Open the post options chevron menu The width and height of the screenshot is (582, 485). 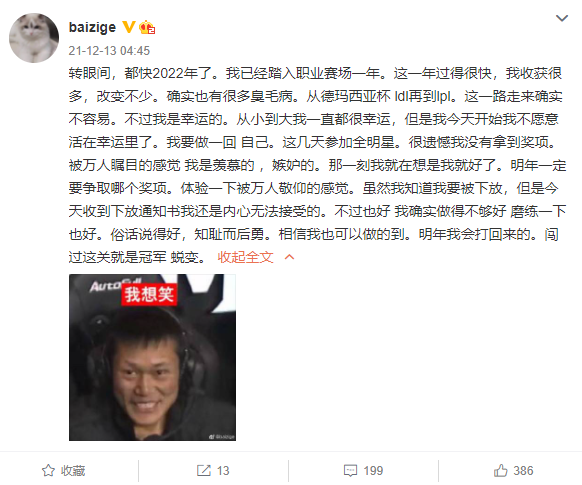click(562, 18)
